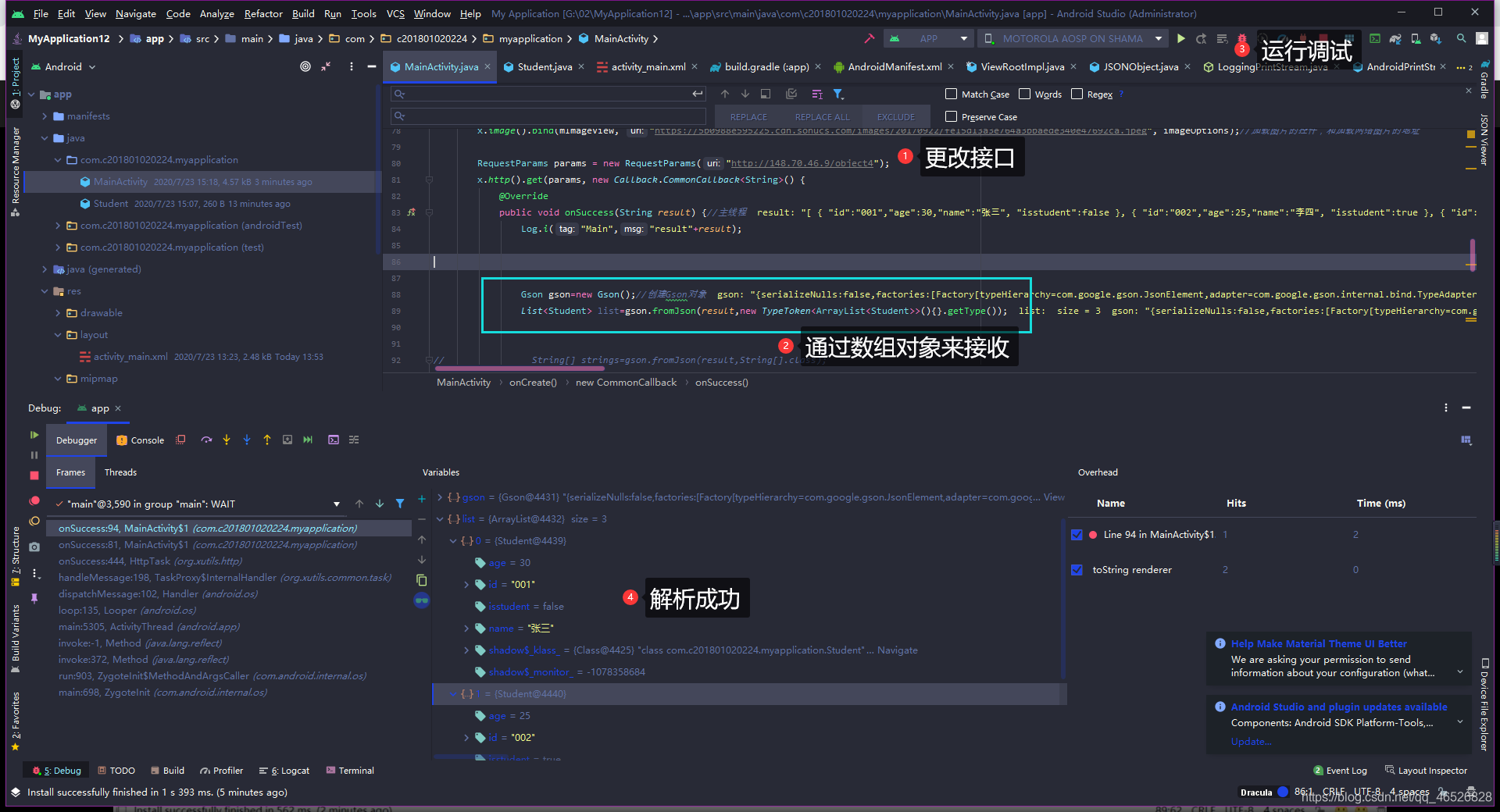Click the Step Into icon
1500x812 pixels.
227,440
